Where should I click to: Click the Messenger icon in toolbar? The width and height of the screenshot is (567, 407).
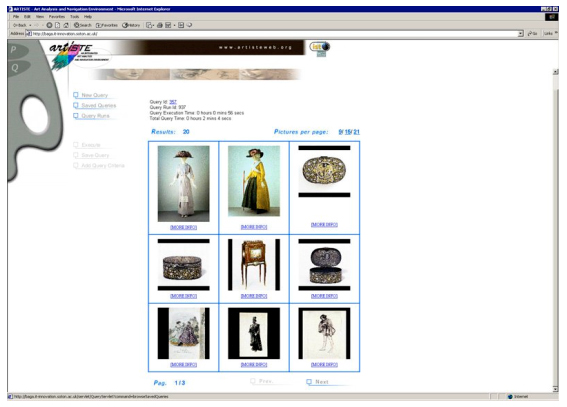tap(189, 25)
